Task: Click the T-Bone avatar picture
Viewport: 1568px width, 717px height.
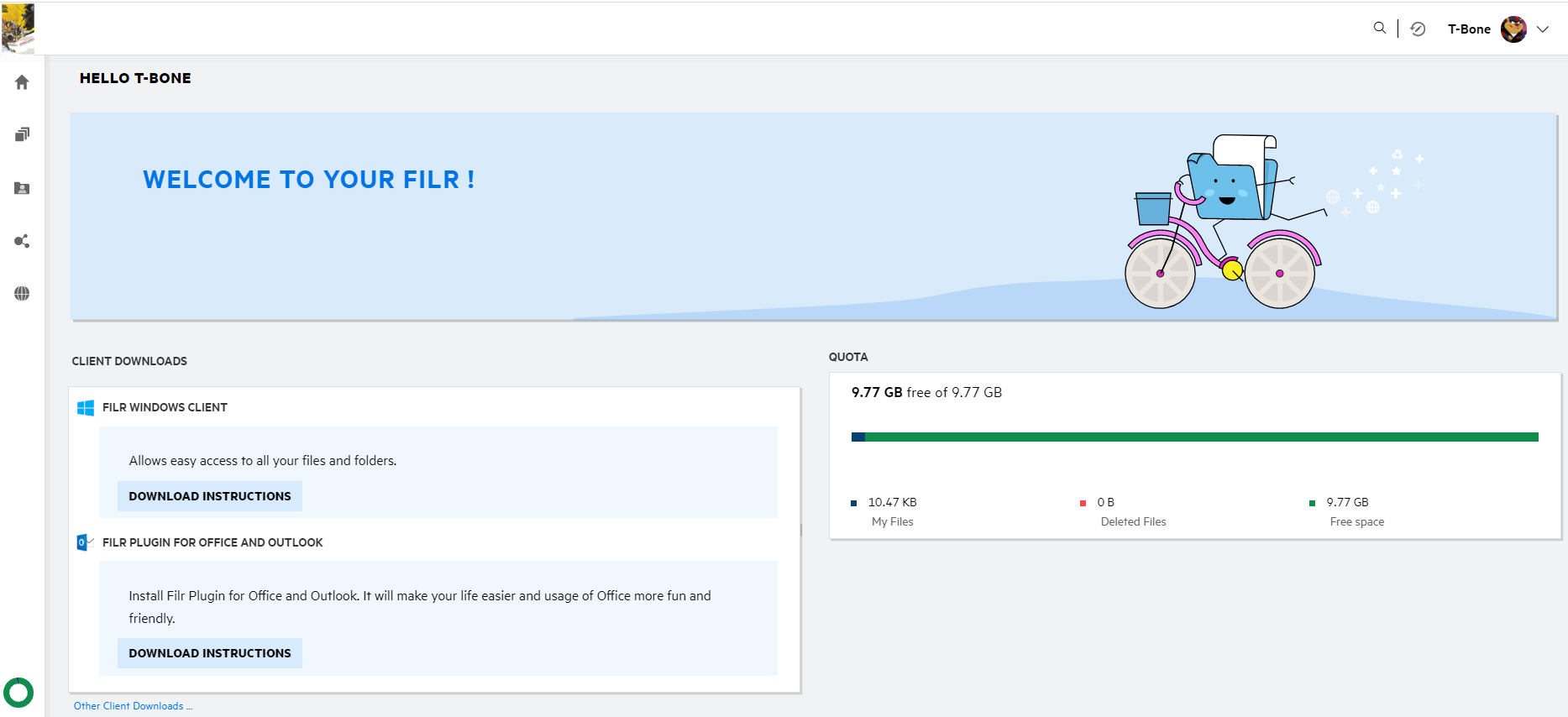Action: (1513, 29)
